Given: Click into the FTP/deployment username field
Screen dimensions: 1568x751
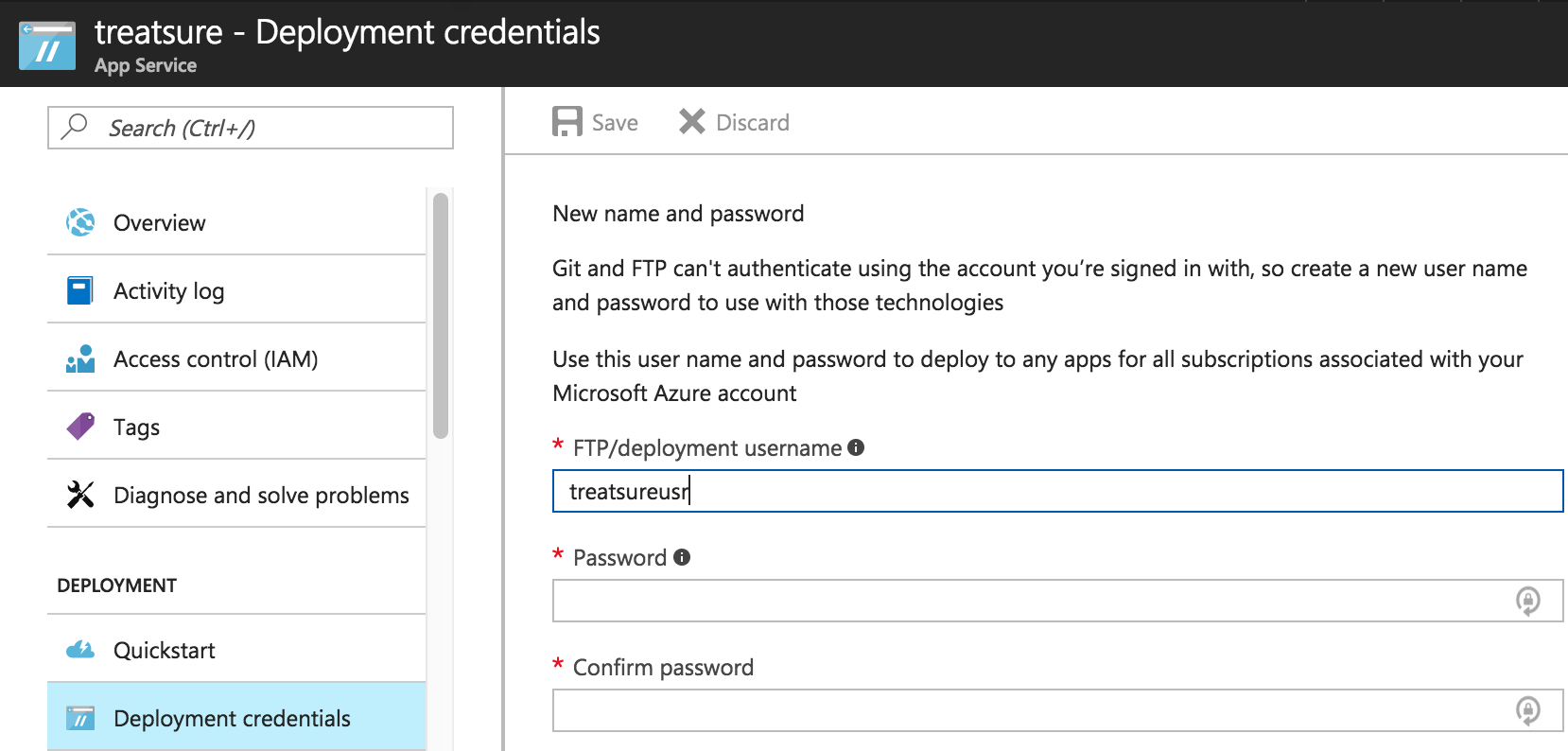Looking at the screenshot, I should click(1057, 491).
